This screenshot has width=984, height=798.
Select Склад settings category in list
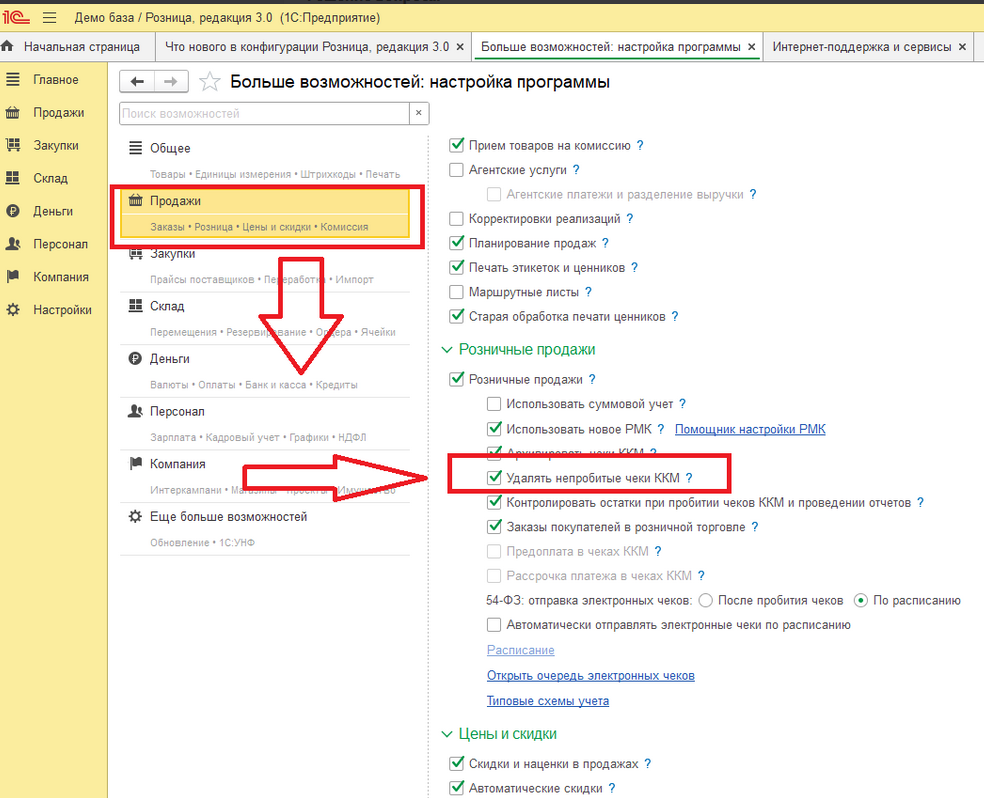pos(265,318)
